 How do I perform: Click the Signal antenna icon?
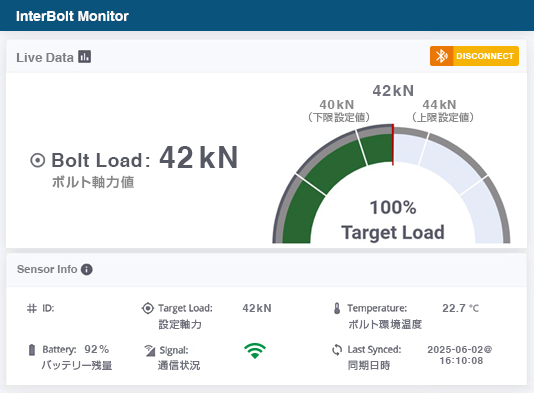click(150, 350)
